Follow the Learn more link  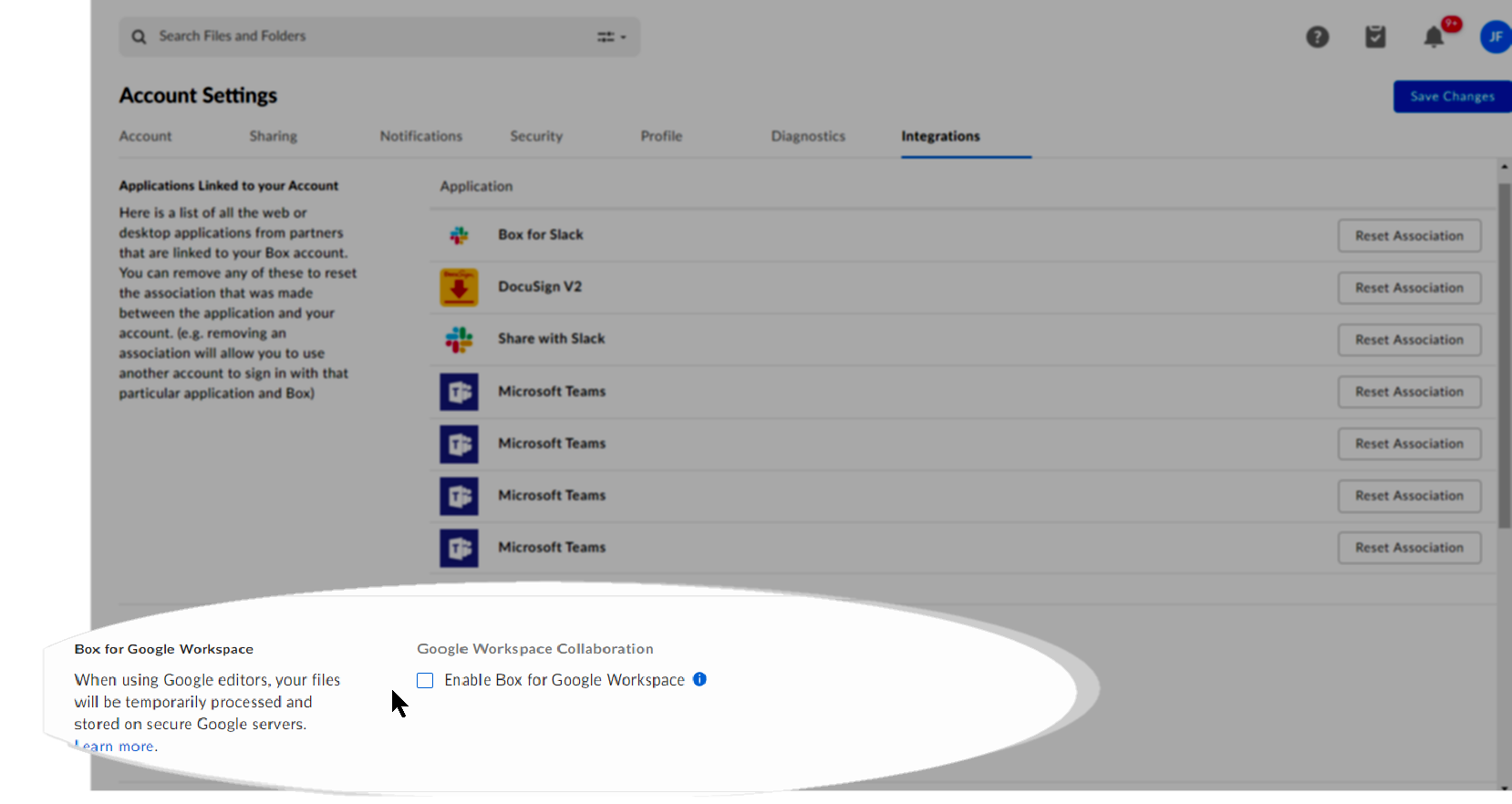[x=114, y=746]
